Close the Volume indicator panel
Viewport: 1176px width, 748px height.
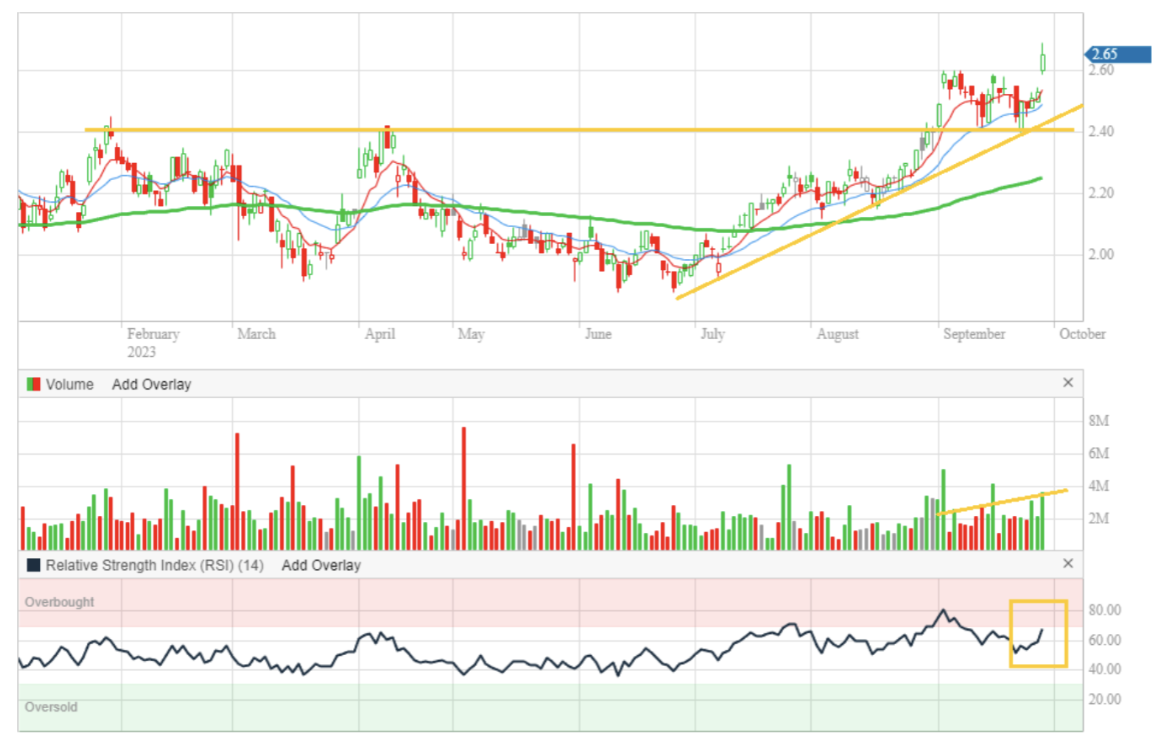click(1067, 383)
